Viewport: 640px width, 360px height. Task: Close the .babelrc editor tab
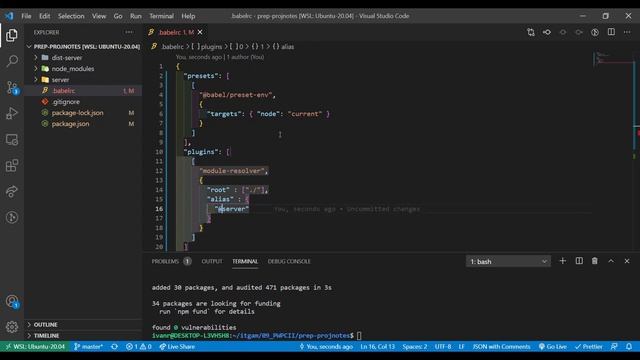pyautogui.click(x=200, y=32)
